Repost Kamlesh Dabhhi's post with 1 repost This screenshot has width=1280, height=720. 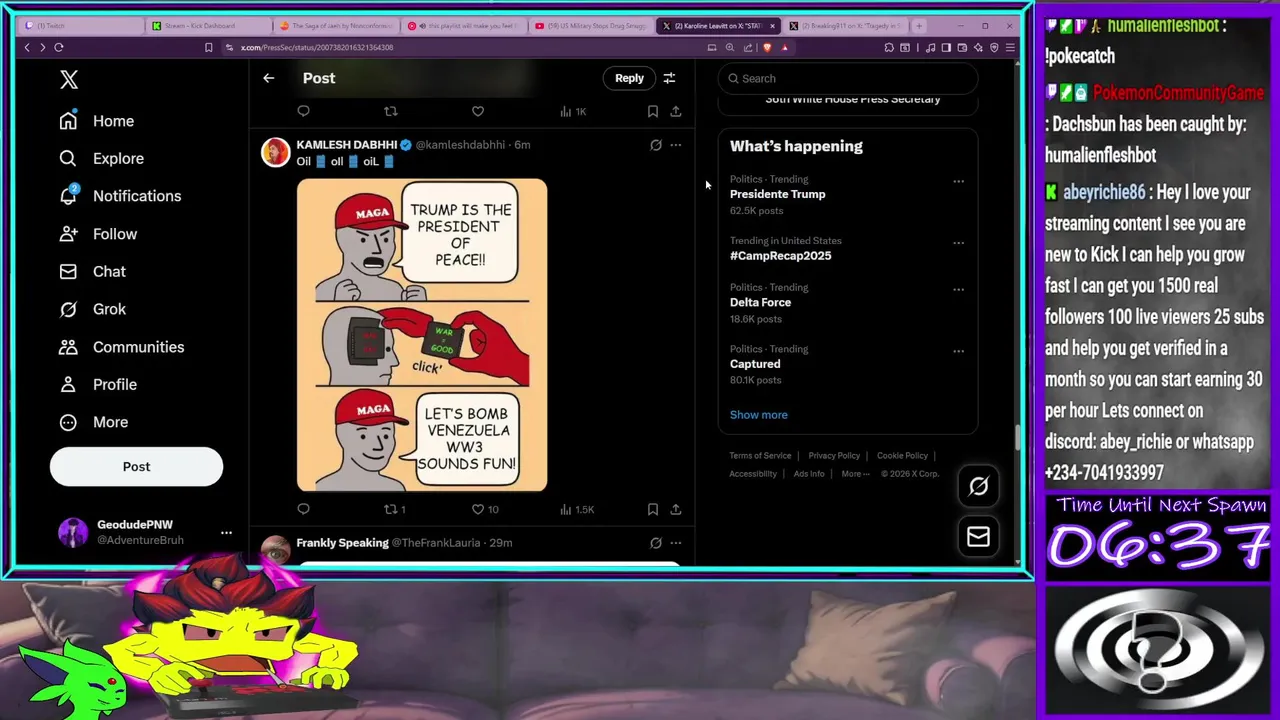tap(394, 509)
